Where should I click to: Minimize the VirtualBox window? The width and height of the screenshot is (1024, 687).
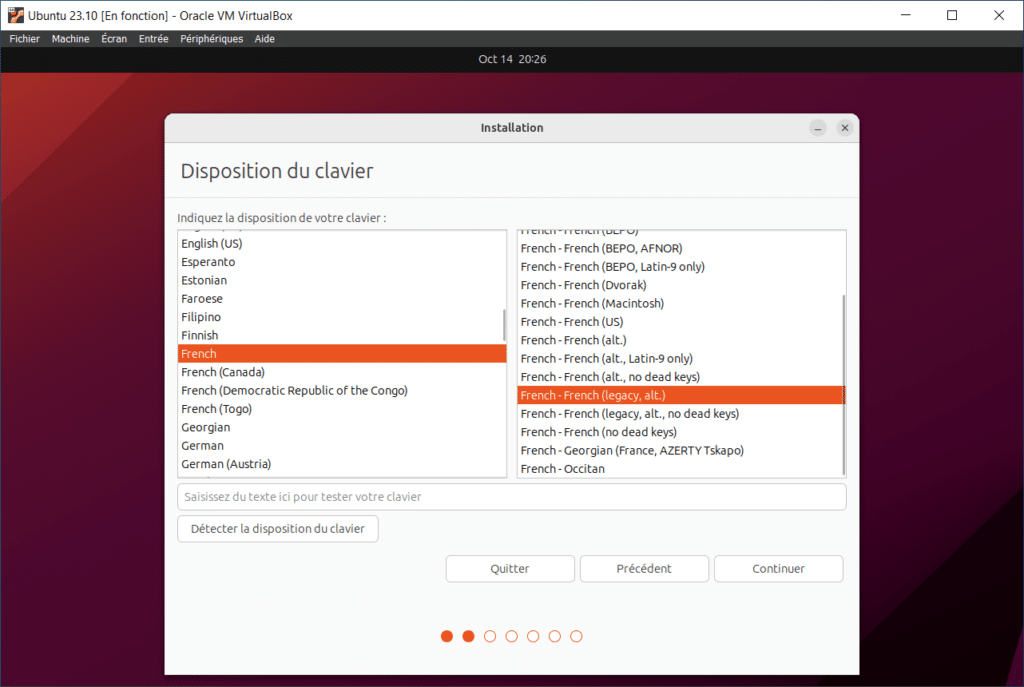[906, 15]
